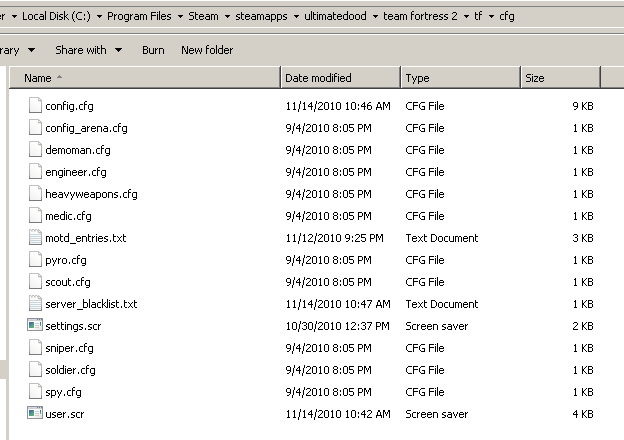Open the dropdown arrow after Steam breadcrumb
The image size is (624, 440).
(227, 16)
